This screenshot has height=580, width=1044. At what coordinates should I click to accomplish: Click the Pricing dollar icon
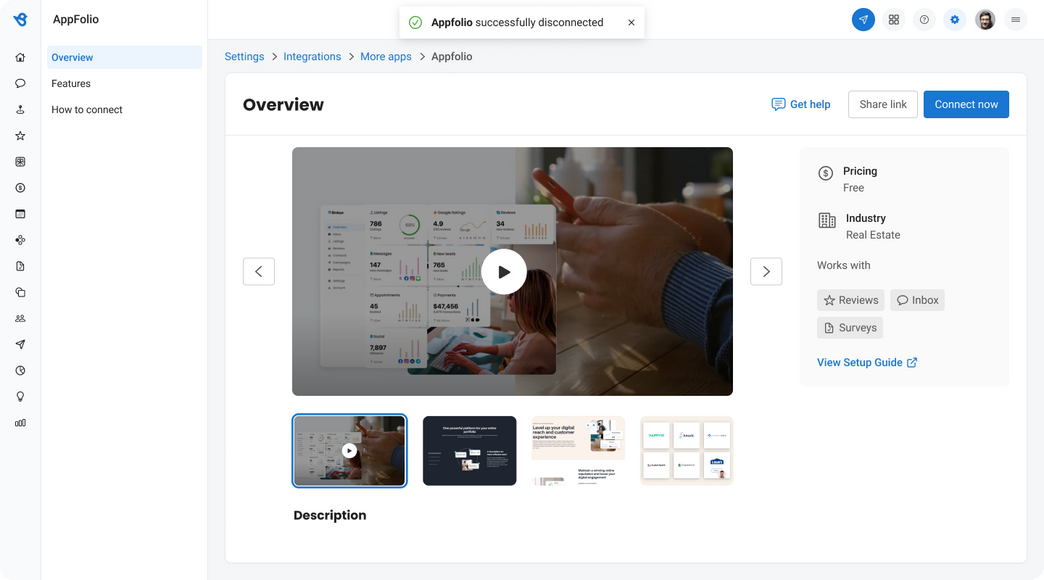pyautogui.click(x=826, y=174)
